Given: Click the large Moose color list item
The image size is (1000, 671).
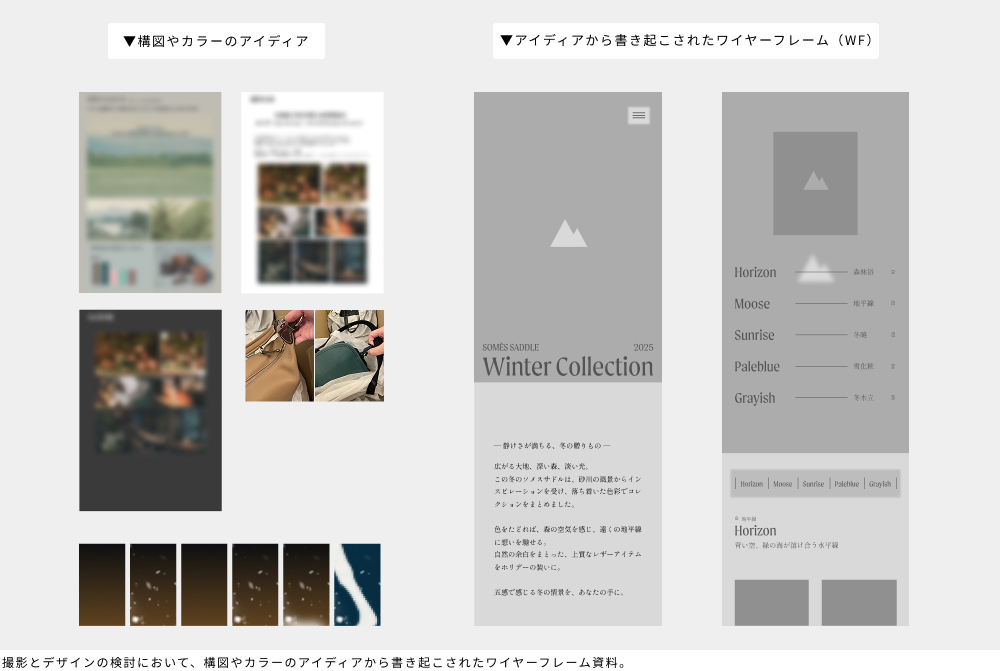Looking at the screenshot, I should [752, 304].
